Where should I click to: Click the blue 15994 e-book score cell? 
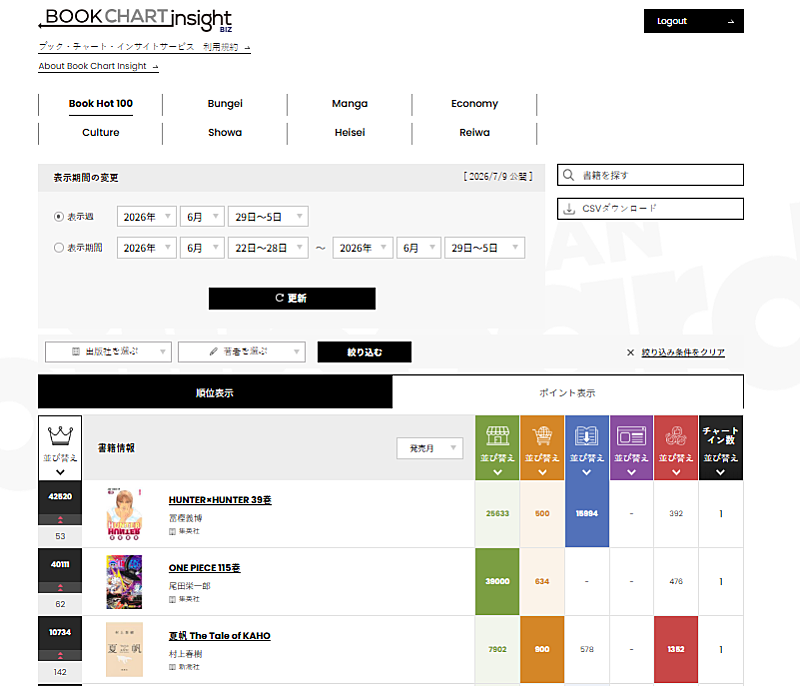pos(587,514)
